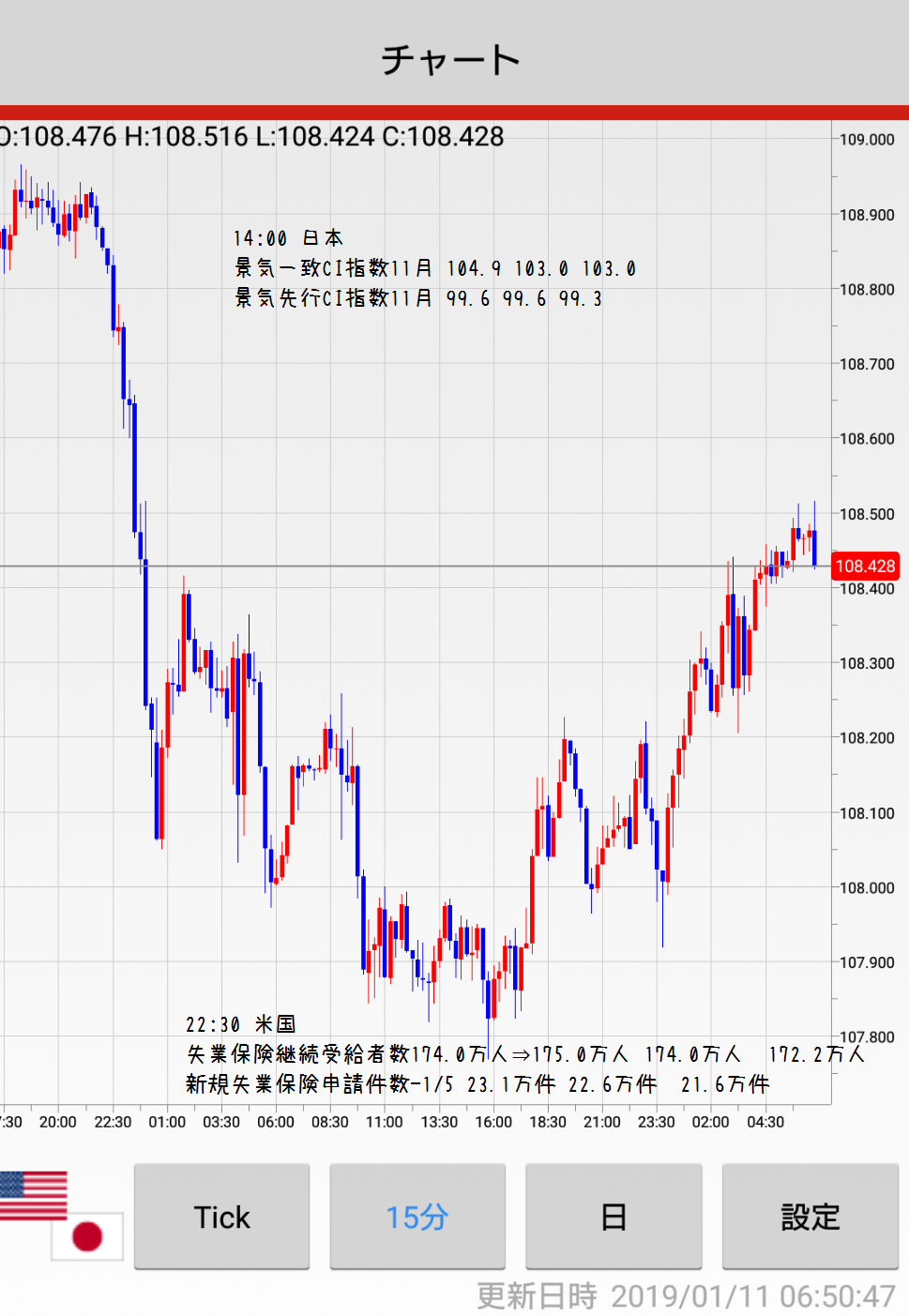This screenshot has width=909, height=1316.
Task: Click the 109.000 price axis label
Action: point(867,140)
